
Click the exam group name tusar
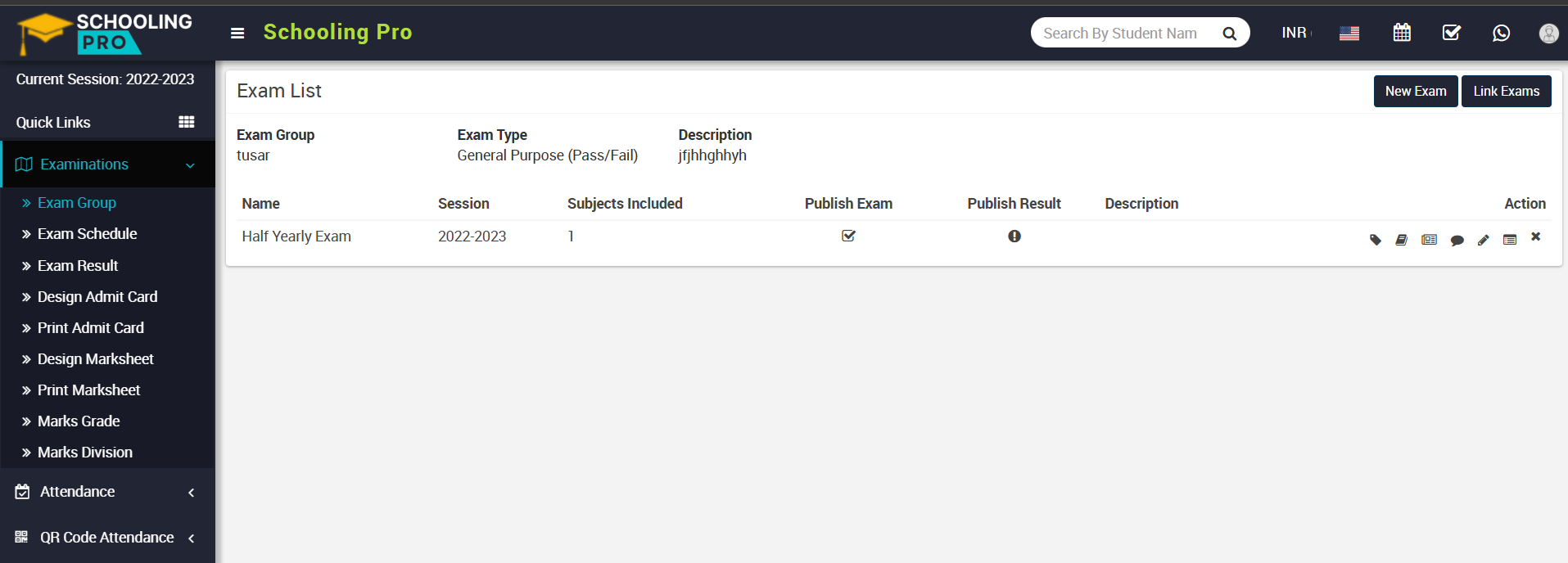253,155
